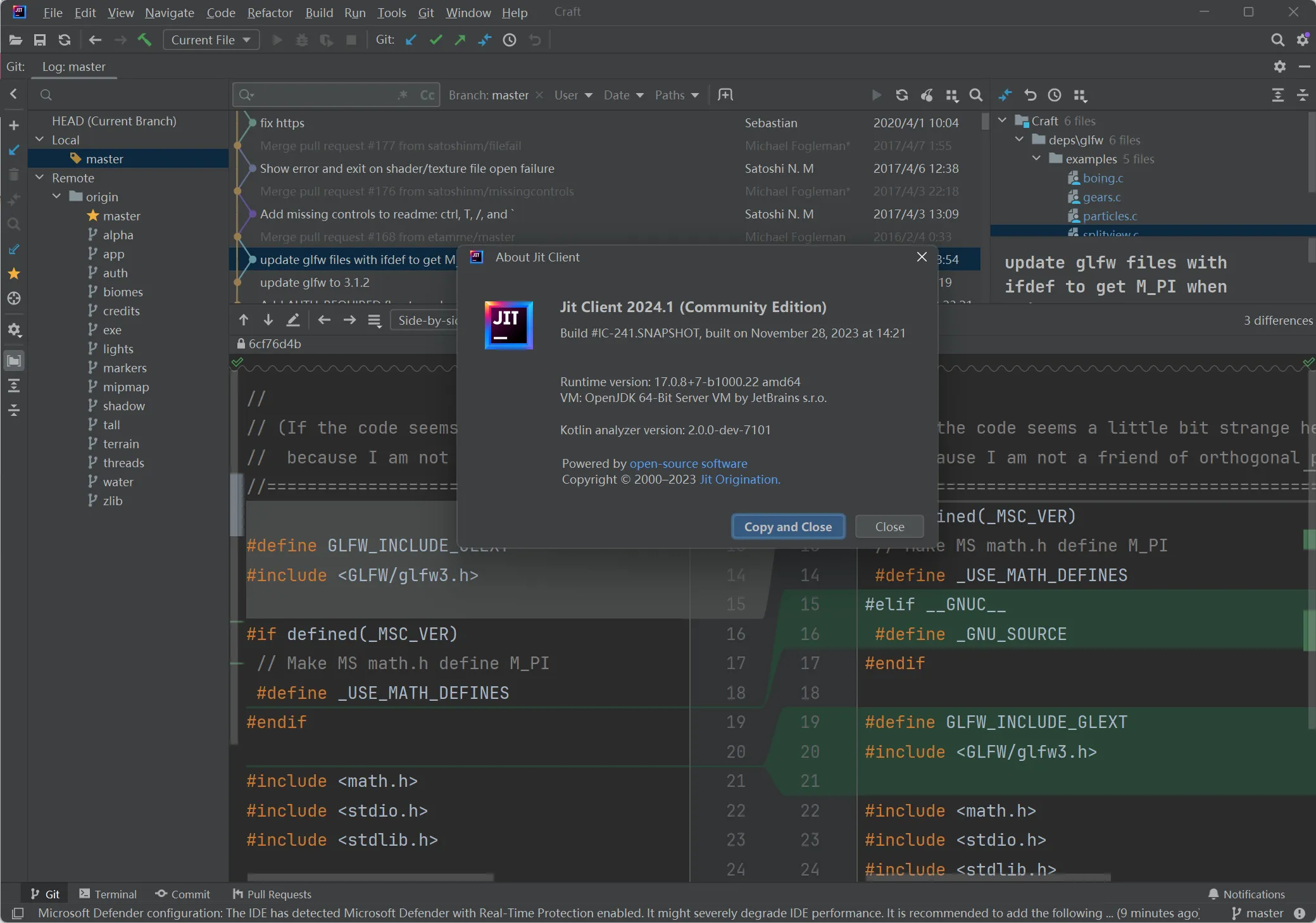The image size is (1316, 923).
Task: Open the open-source software link
Action: 688,463
